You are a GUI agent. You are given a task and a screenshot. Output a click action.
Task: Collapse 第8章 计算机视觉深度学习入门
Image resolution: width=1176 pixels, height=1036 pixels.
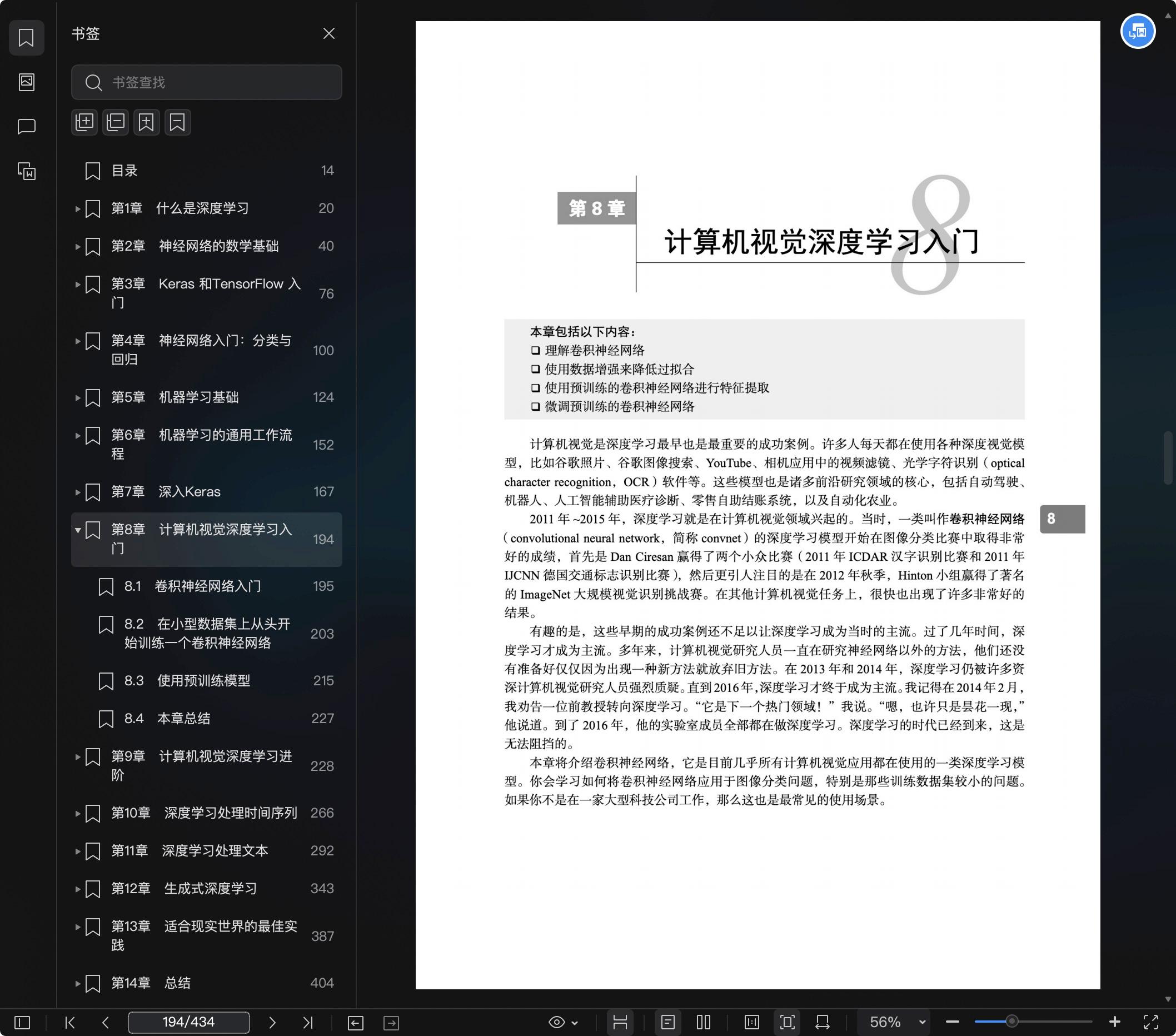point(78,530)
